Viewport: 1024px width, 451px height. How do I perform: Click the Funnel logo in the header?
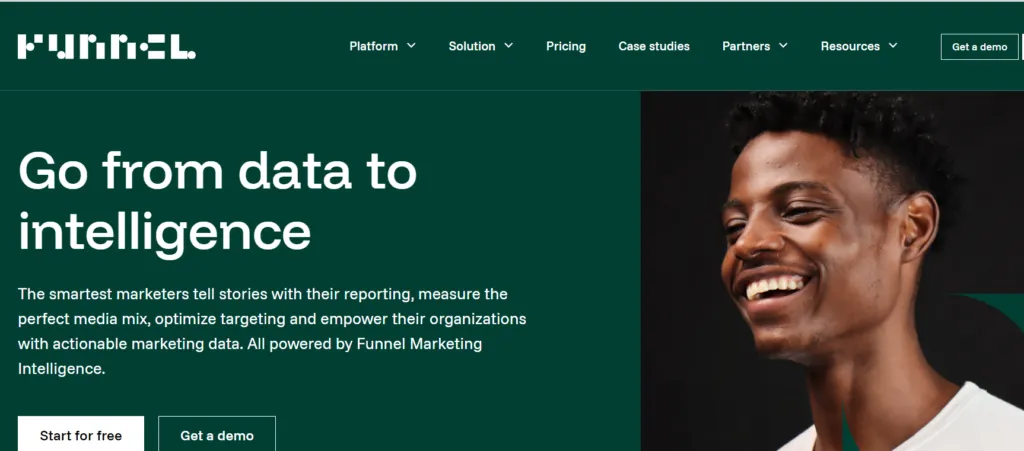coord(106,46)
